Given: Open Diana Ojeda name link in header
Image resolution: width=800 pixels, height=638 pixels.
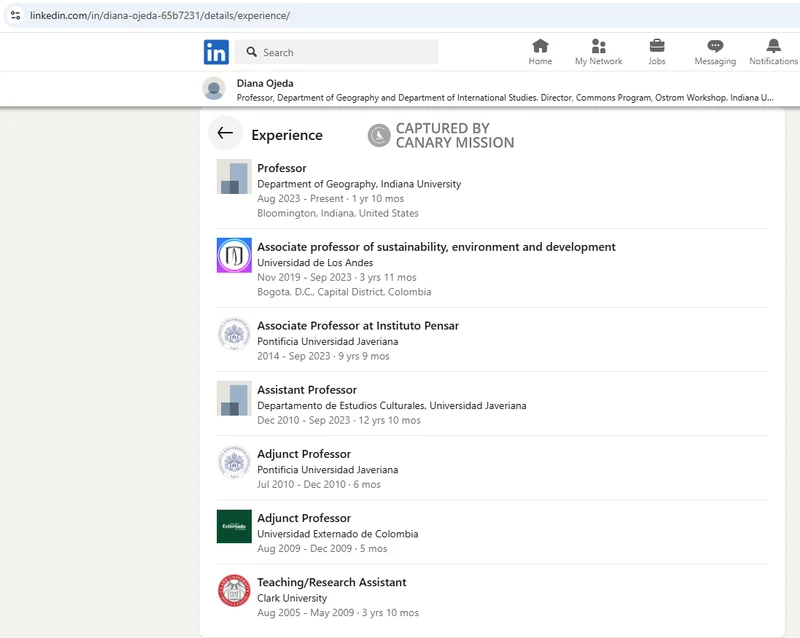Looking at the screenshot, I should pos(265,83).
